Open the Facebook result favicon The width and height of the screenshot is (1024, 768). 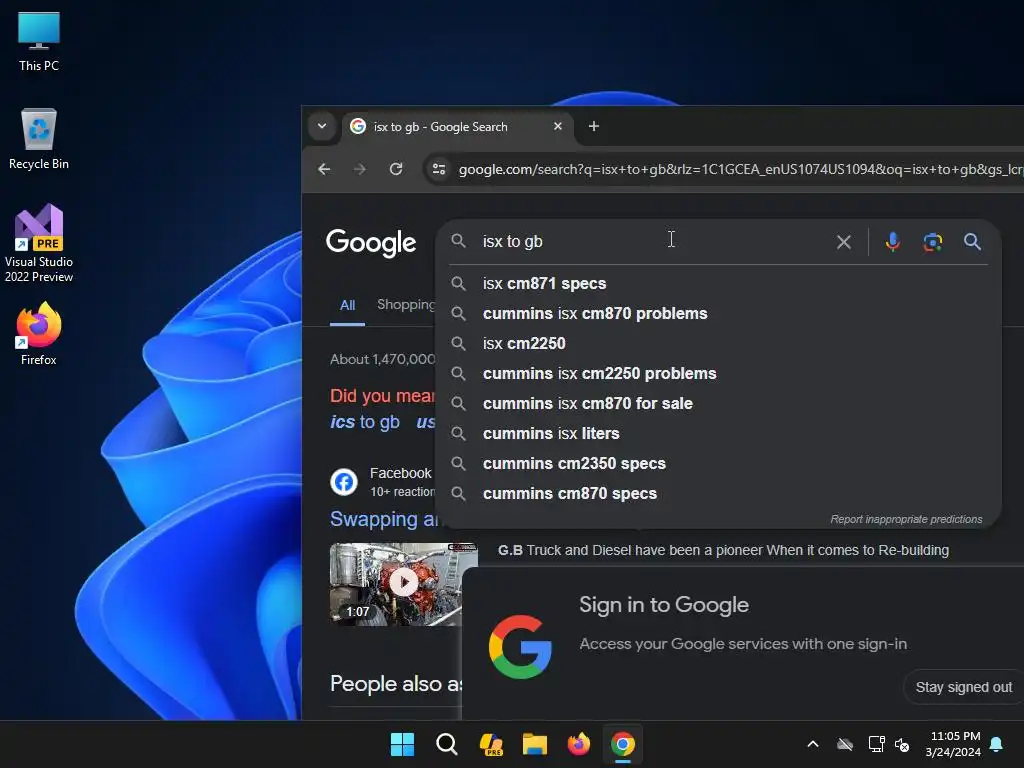344,482
